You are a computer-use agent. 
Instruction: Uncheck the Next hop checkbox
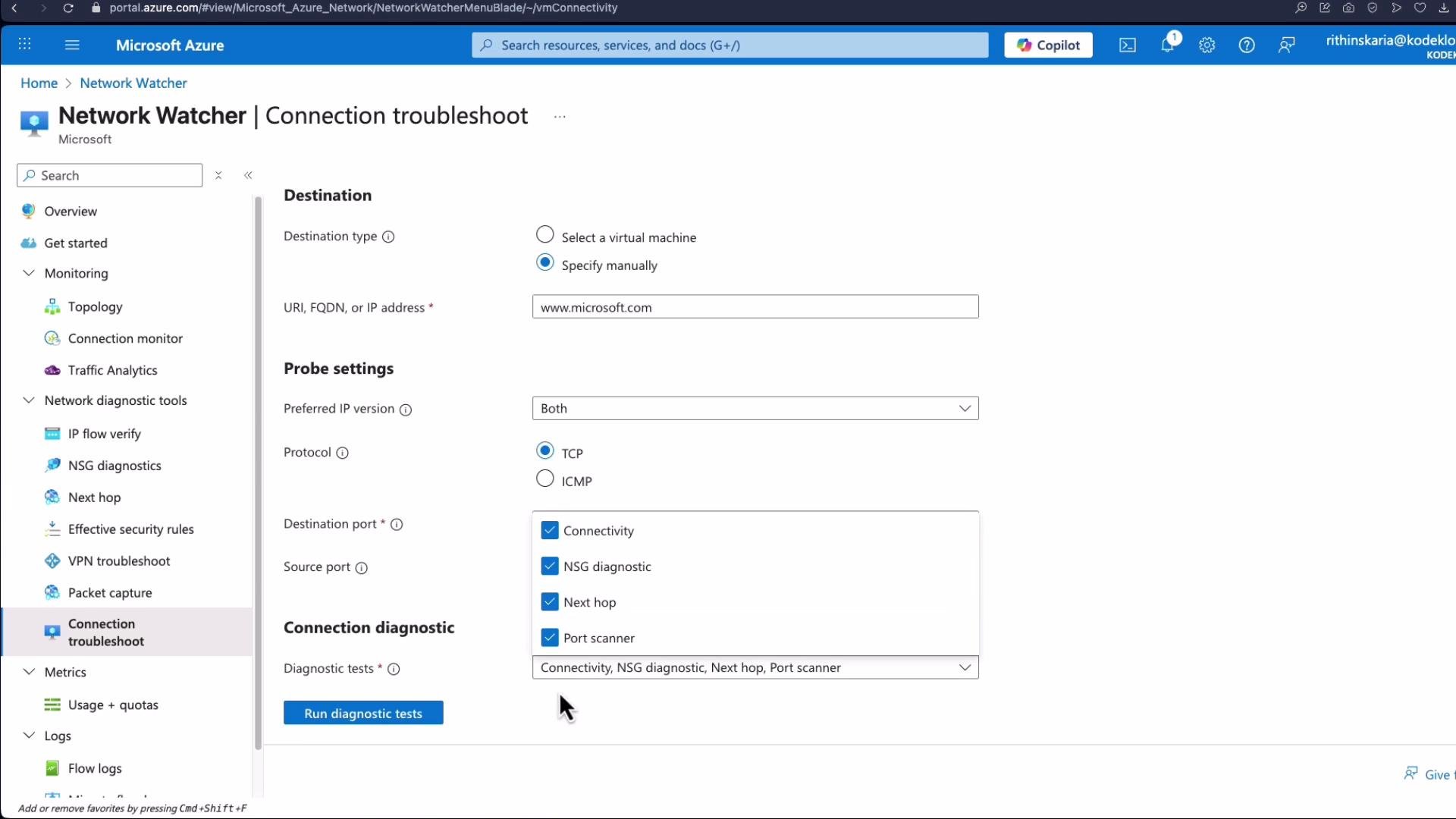[x=550, y=601]
